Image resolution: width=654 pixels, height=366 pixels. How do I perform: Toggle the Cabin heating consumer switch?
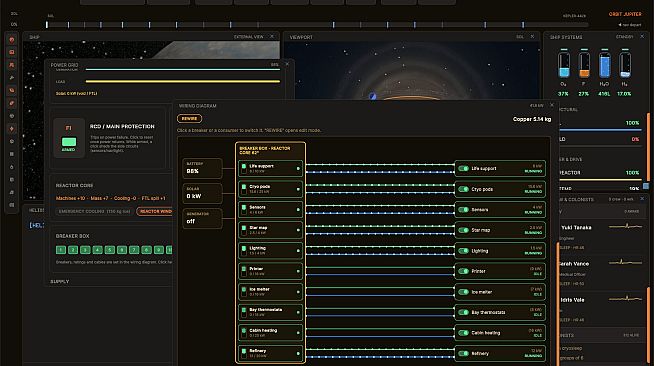(x=463, y=333)
